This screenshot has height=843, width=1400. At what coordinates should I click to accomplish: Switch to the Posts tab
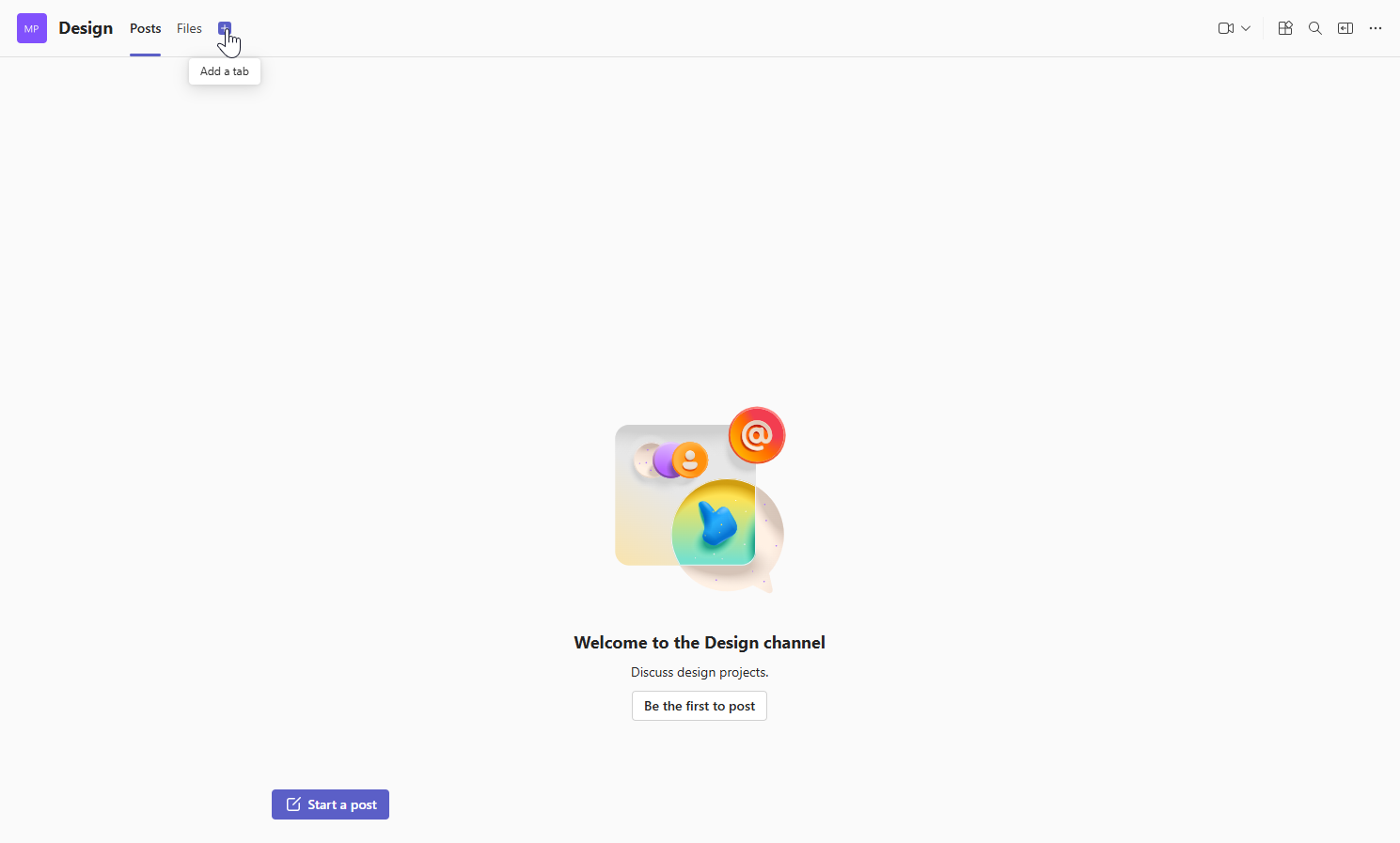pyautogui.click(x=145, y=28)
